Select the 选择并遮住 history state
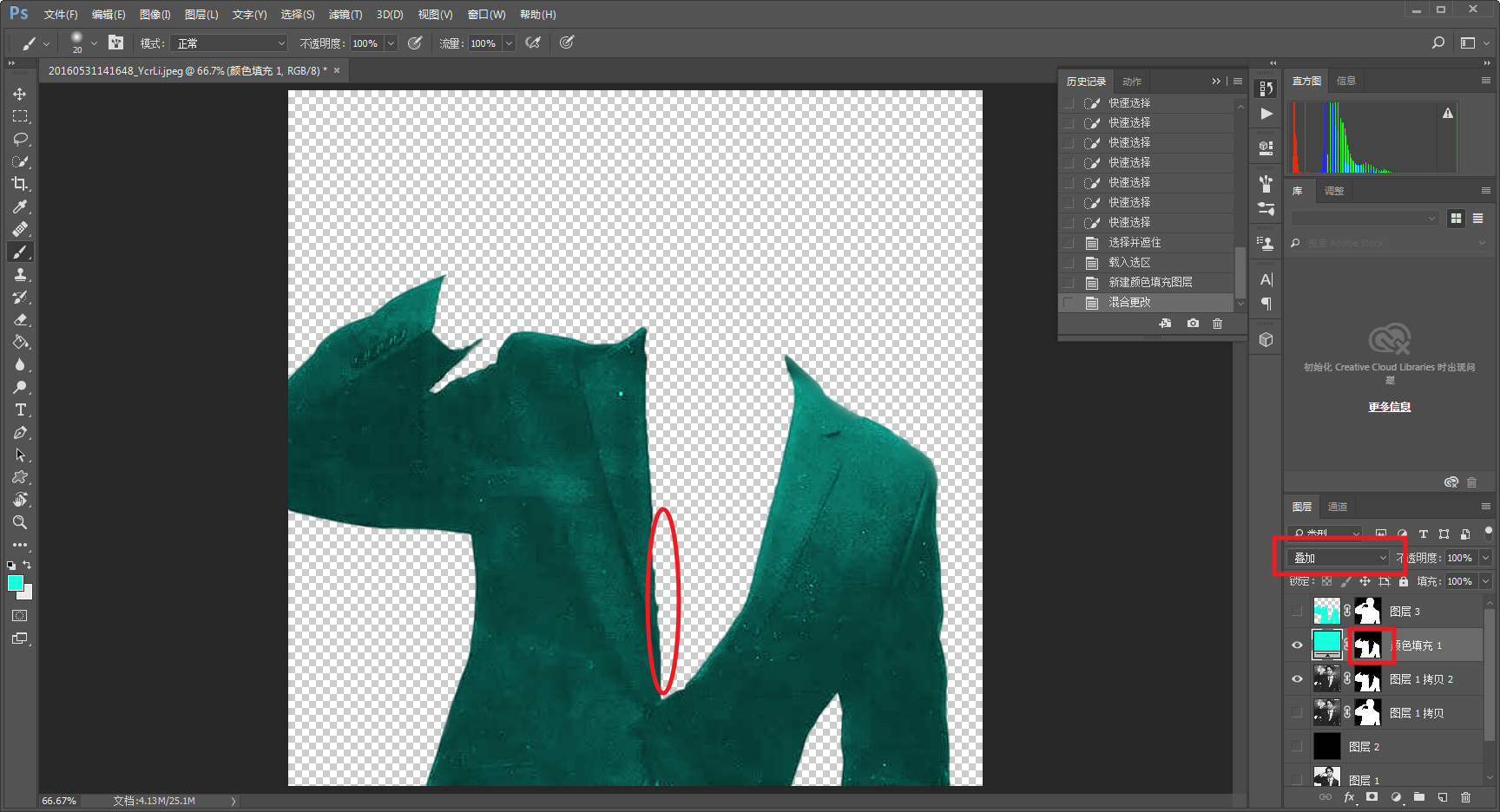Viewport: 1500px width, 812px height. tap(1147, 242)
